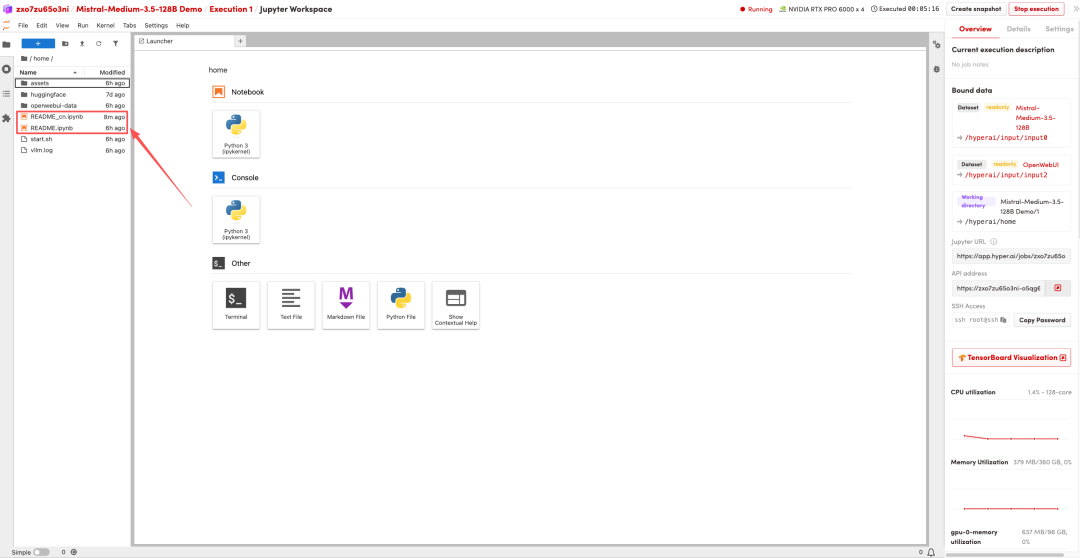Click Copy Password button
The image size is (1080, 558).
coord(1042,320)
